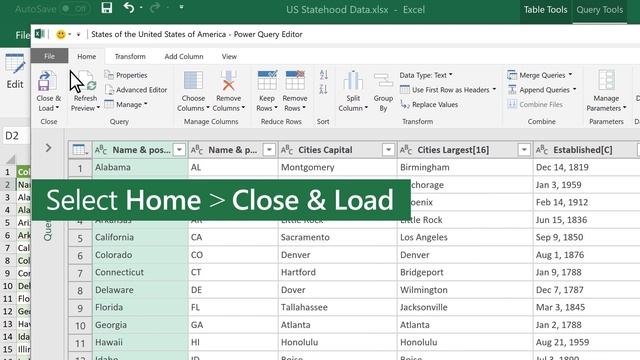Click the Choose Columns icon
The image size is (640, 360).
(193, 80)
